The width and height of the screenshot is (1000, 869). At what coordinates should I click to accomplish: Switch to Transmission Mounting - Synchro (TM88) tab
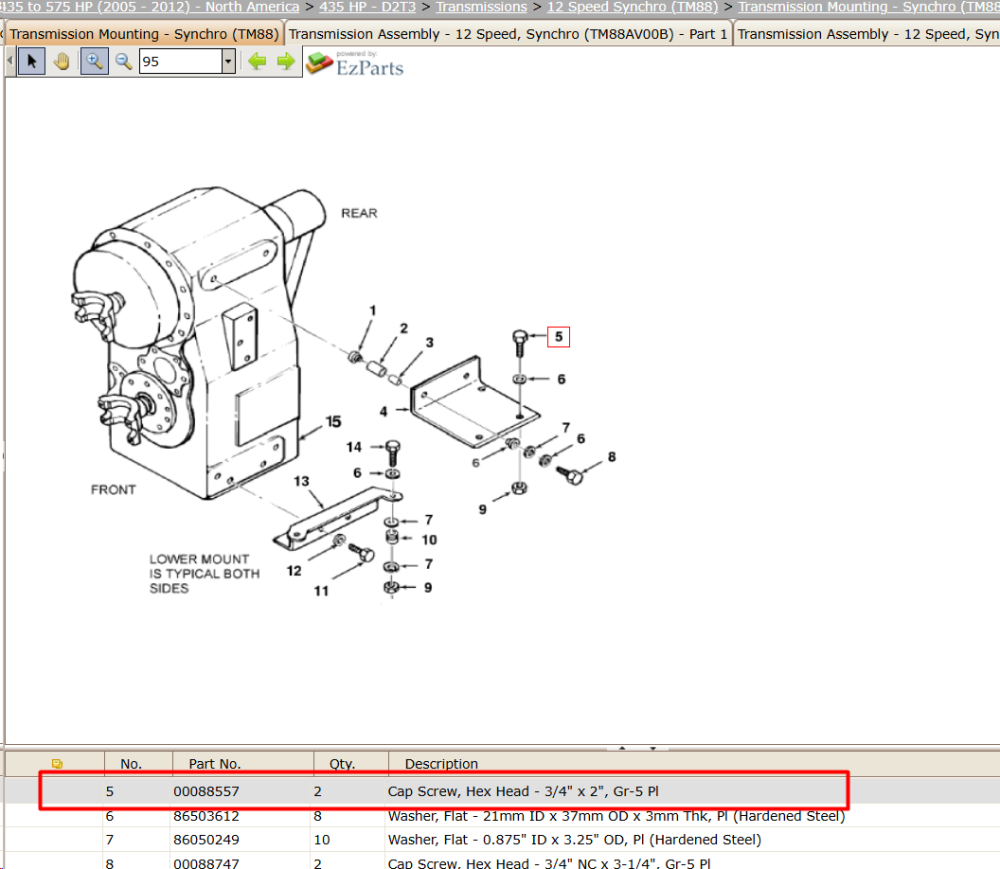click(143, 34)
